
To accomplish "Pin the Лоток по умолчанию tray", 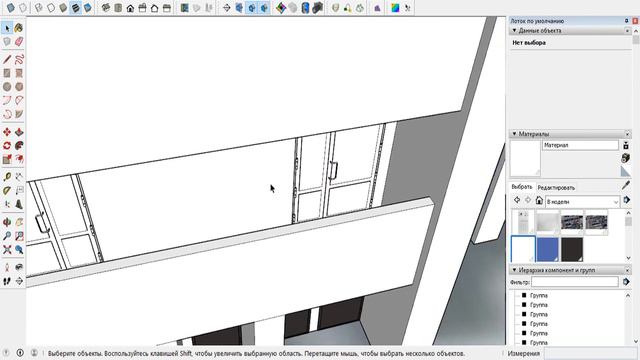I will [x=627, y=21].
